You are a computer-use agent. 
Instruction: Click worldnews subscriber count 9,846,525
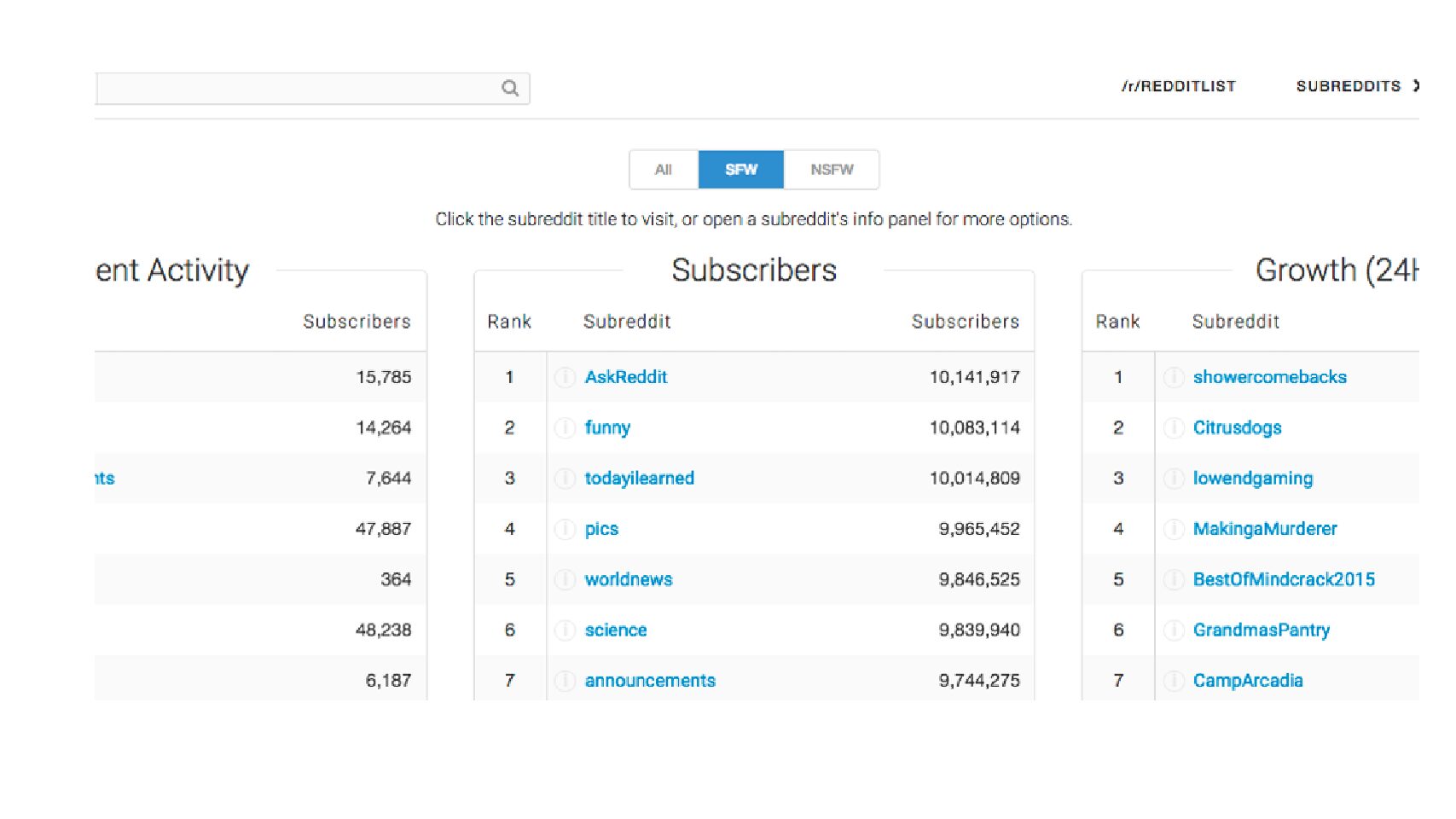[x=979, y=579]
